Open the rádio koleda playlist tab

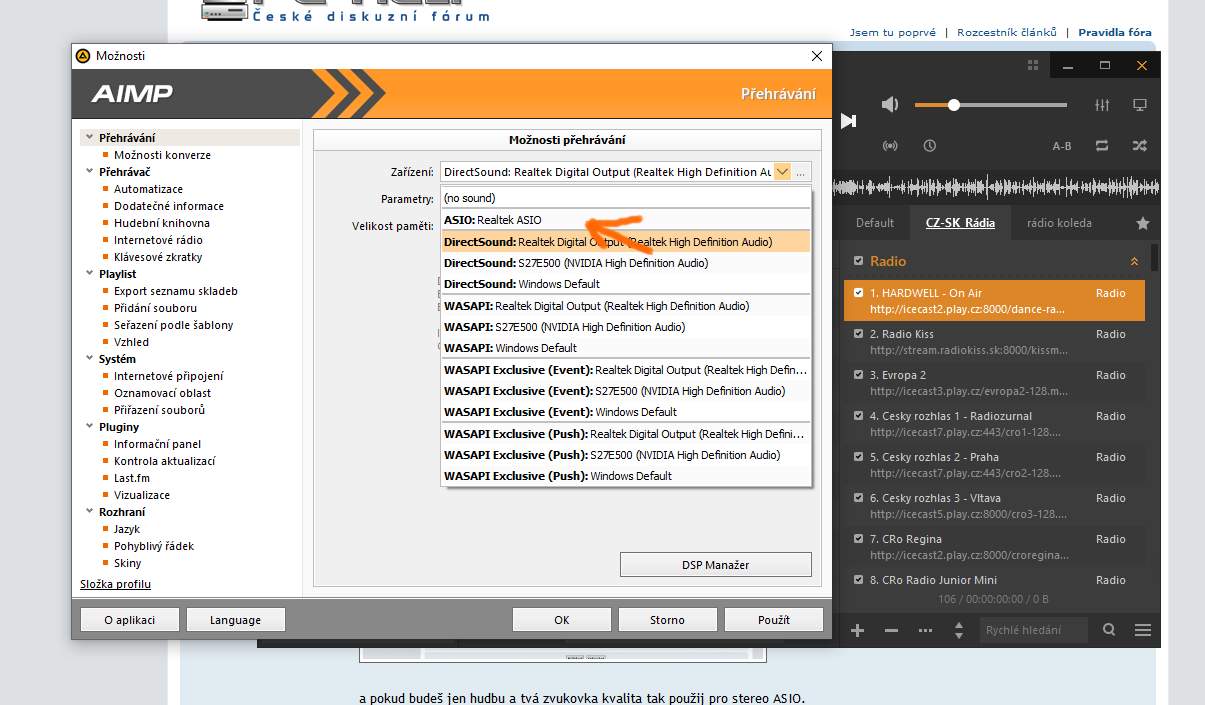click(x=1059, y=223)
